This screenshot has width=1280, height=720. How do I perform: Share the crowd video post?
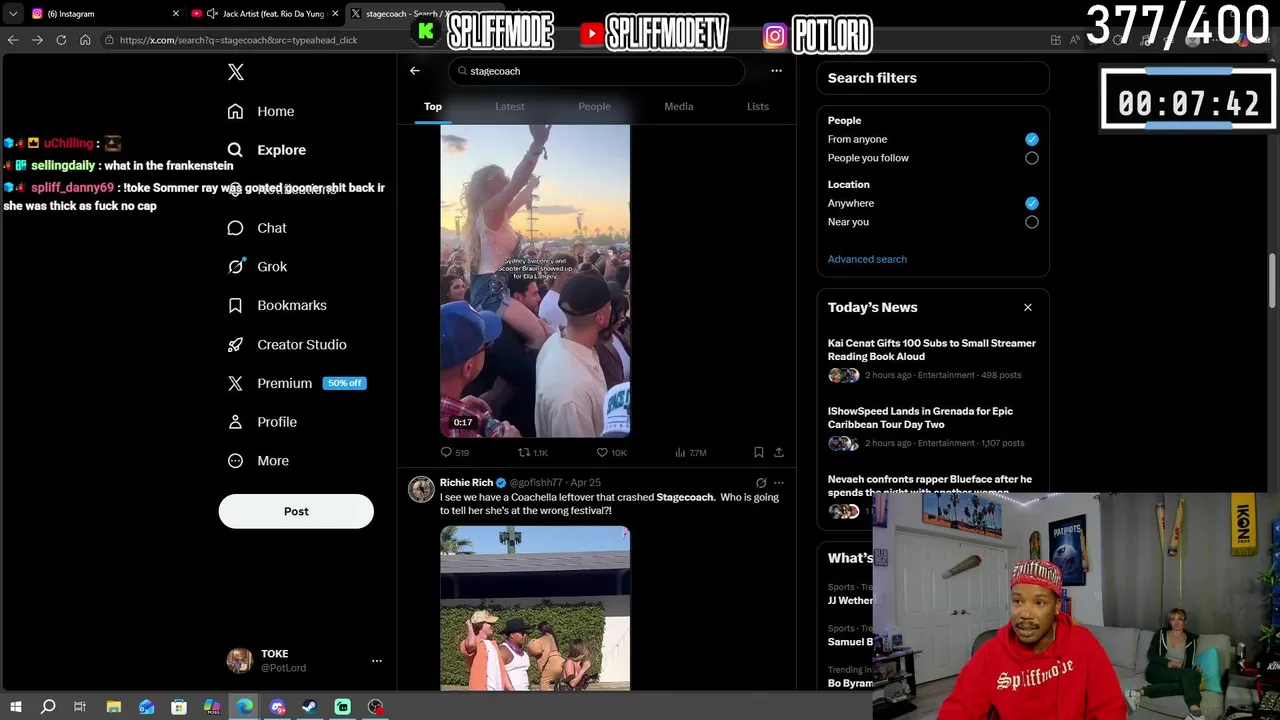[779, 452]
